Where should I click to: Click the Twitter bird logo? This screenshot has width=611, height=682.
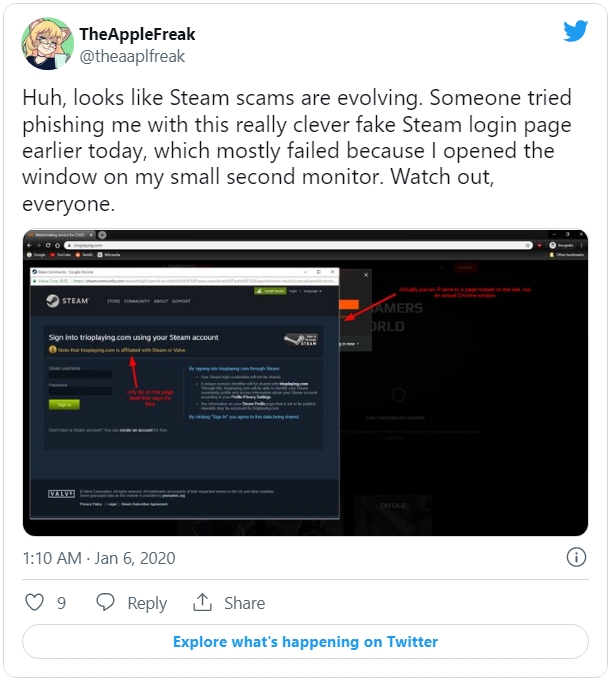click(x=575, y=31)
